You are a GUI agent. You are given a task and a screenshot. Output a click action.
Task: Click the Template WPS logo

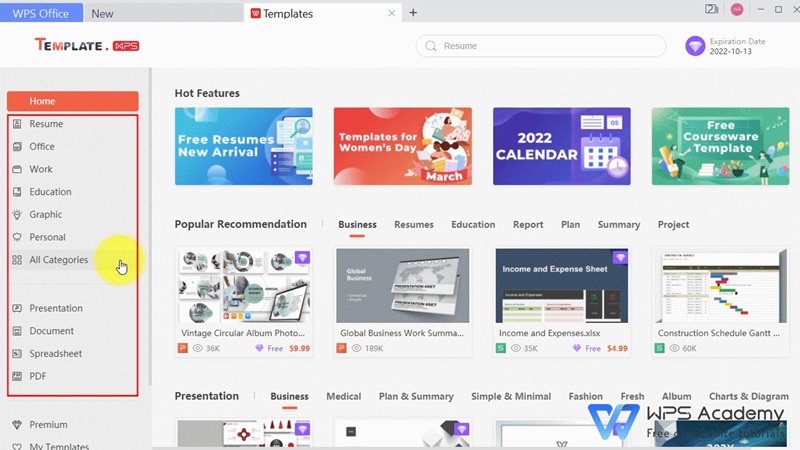click(87, 45)
